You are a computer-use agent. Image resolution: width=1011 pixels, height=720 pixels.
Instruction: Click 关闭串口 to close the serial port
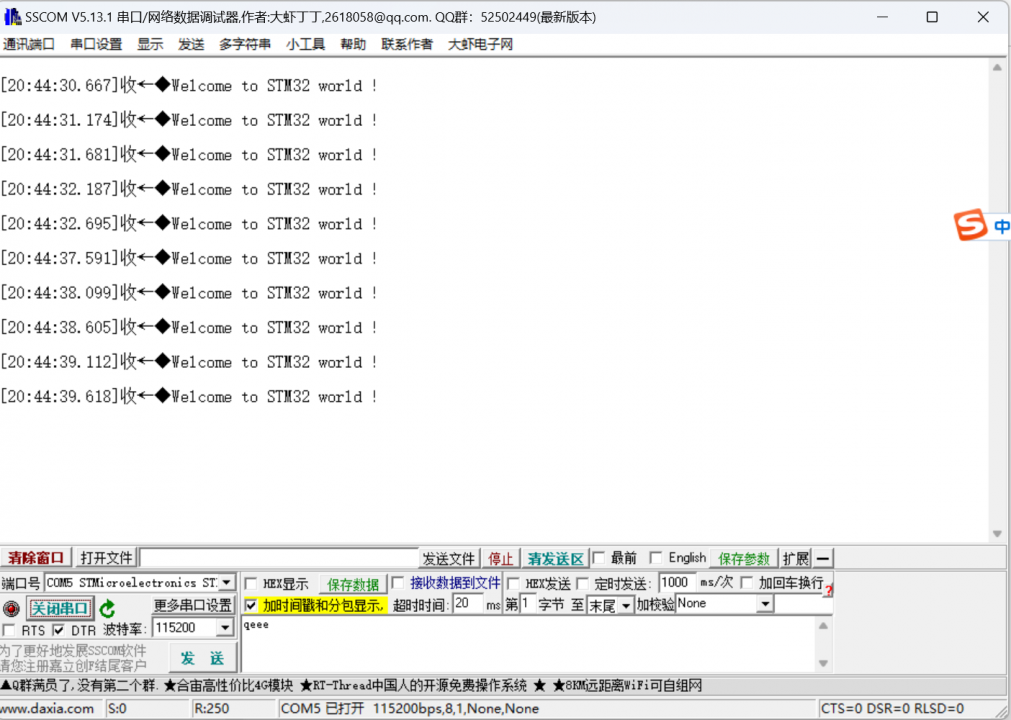(62, 608)
